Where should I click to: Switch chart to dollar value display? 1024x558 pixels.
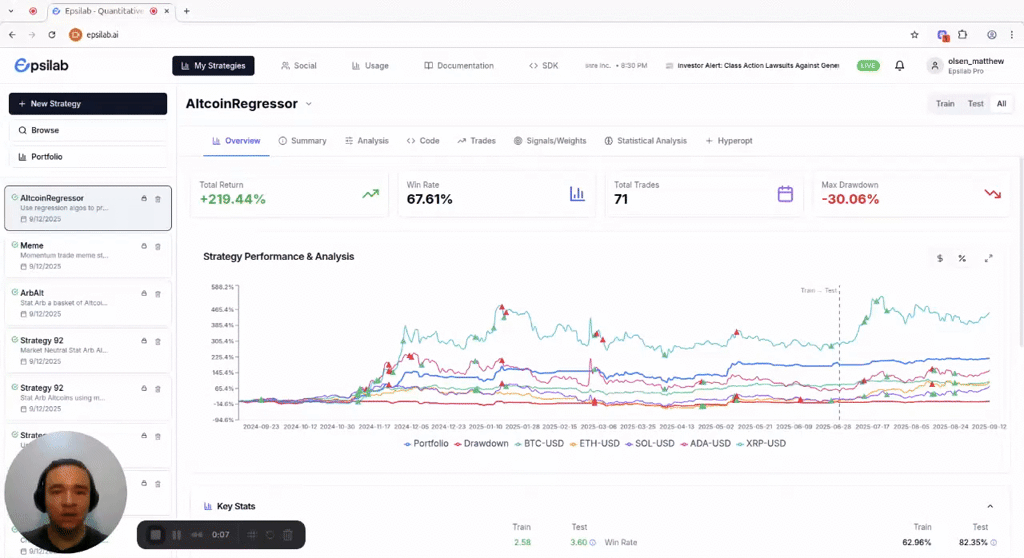939,258
